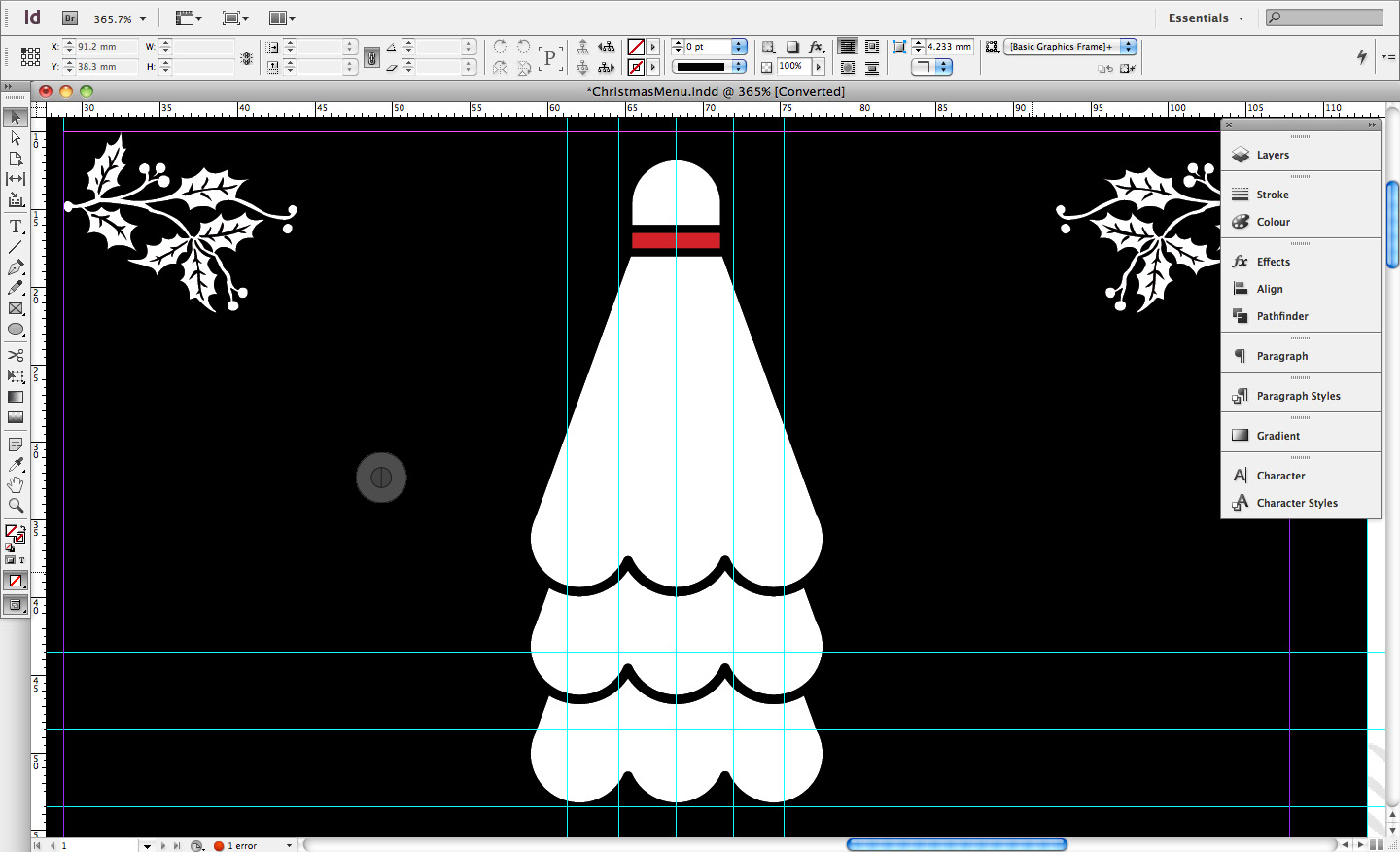This screenshot has height=852, width=1400.
Task: Select the Selection tool (black arrow)
Action: click(x=16, y=118)
